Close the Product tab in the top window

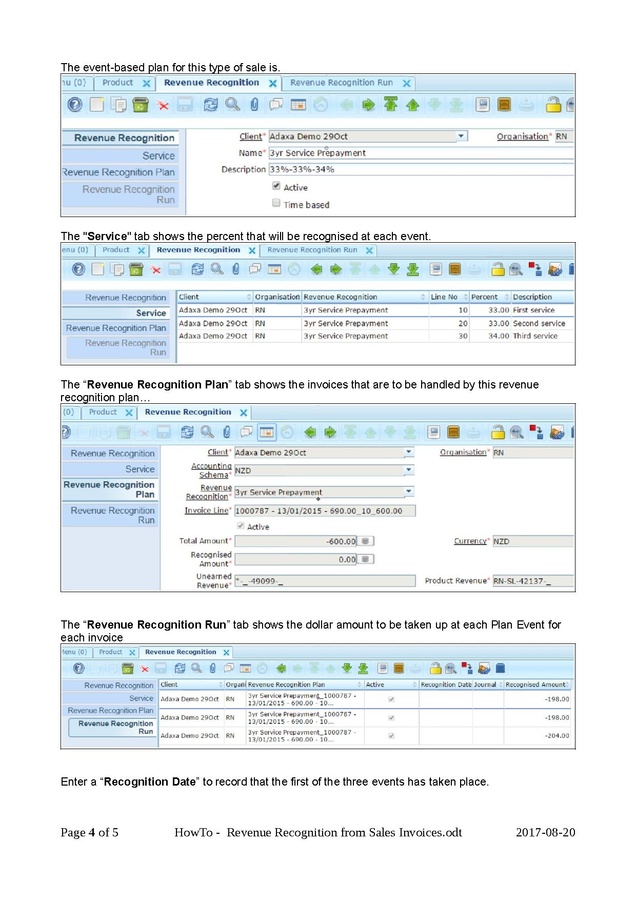pyautogui.click(x=146, y=83)
